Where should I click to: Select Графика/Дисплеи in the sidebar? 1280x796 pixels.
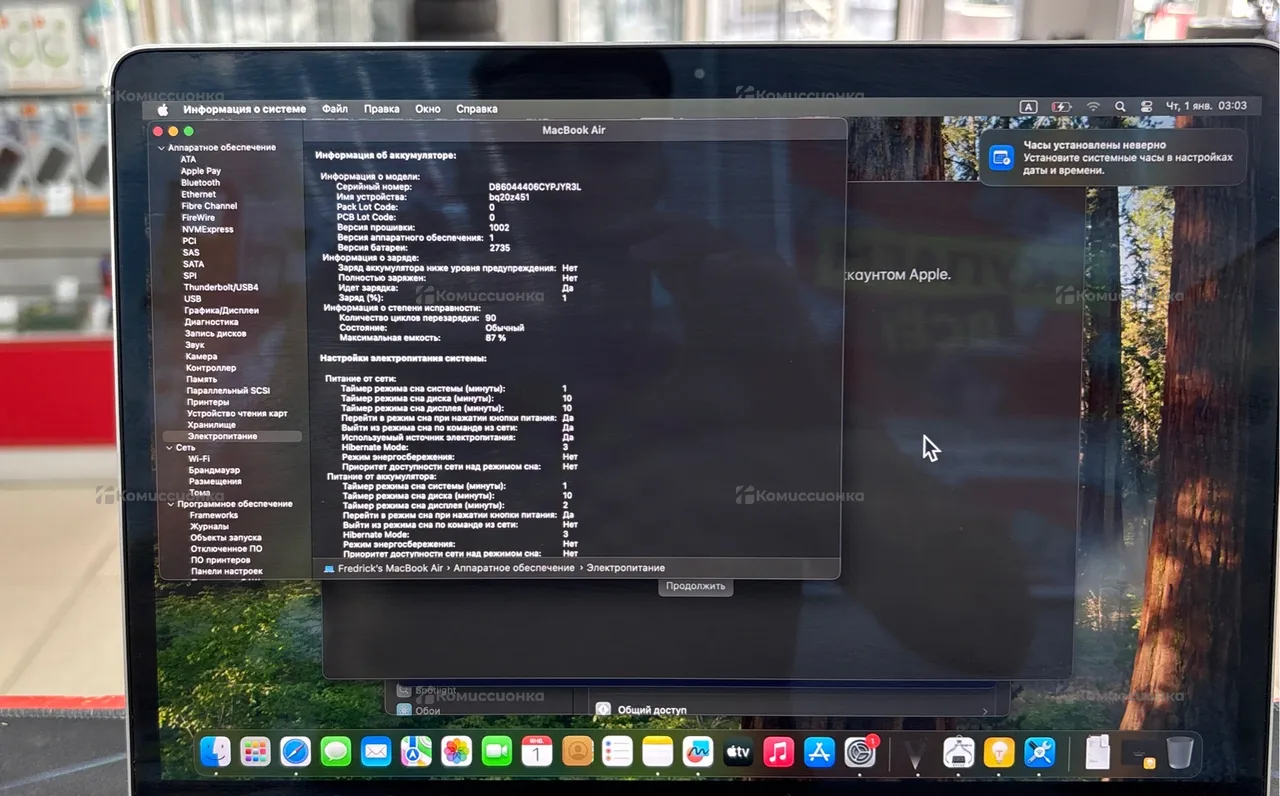click(x=222, y=310)
